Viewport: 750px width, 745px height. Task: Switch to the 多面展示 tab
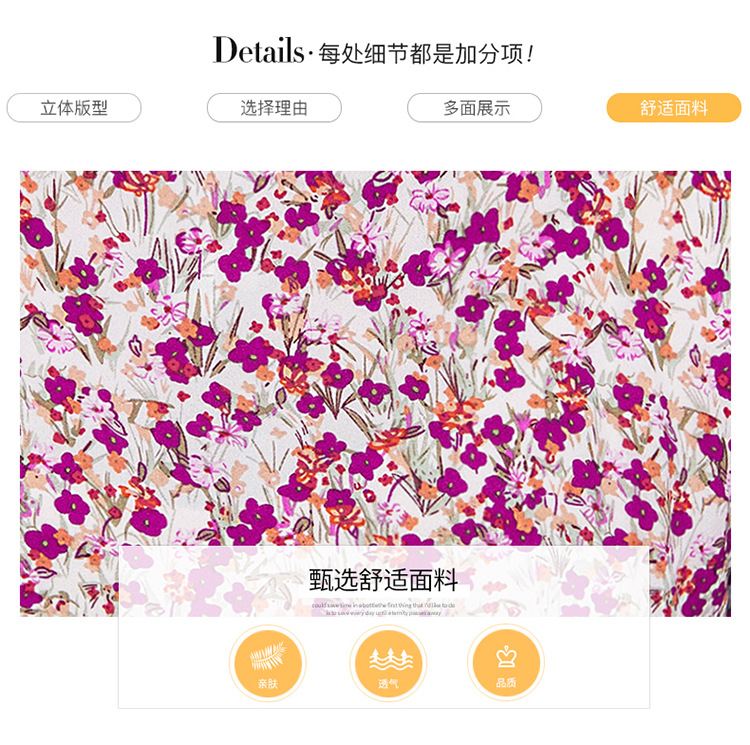click(474, 108)
